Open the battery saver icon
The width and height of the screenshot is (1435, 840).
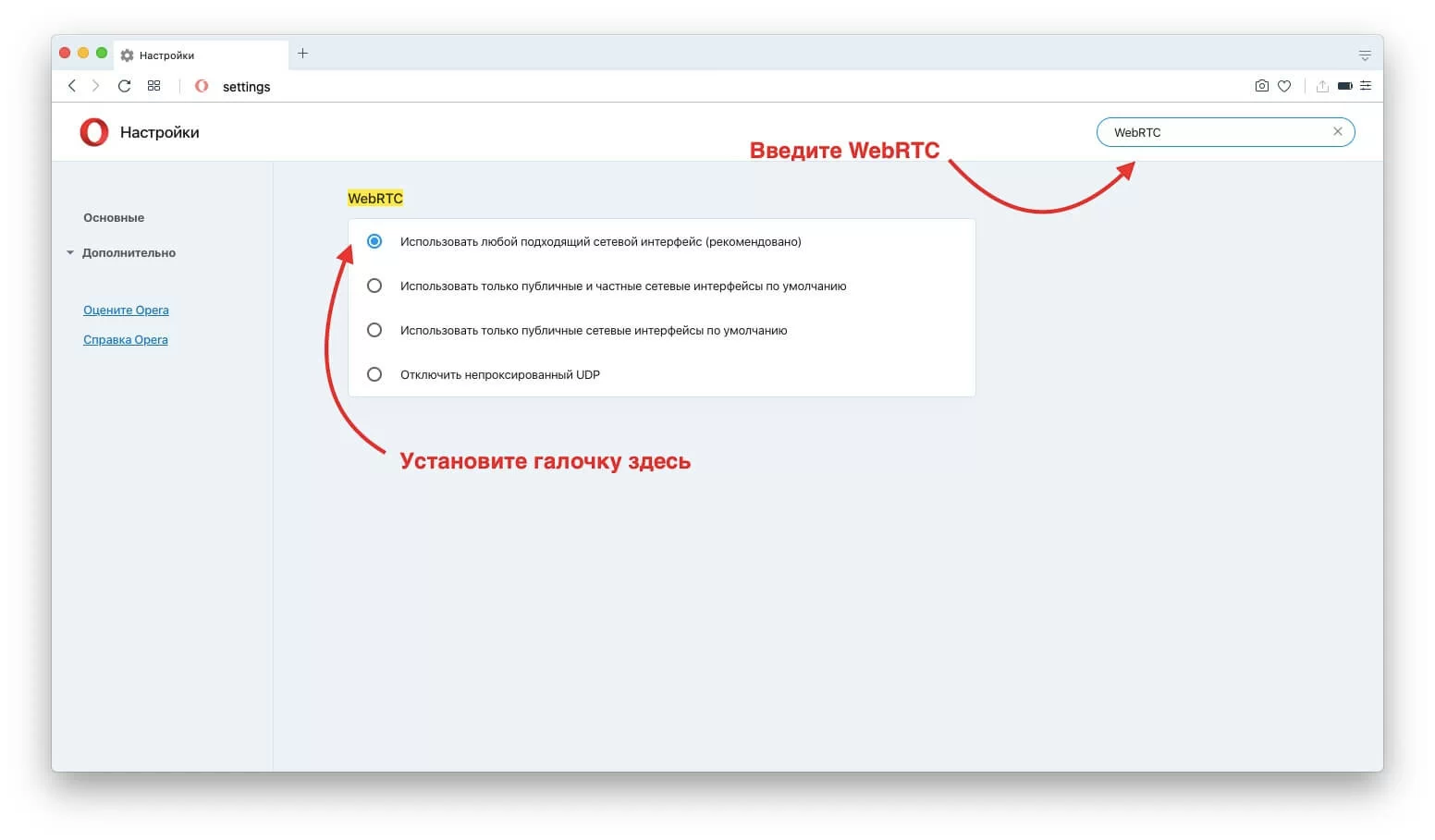point(1345,86)
